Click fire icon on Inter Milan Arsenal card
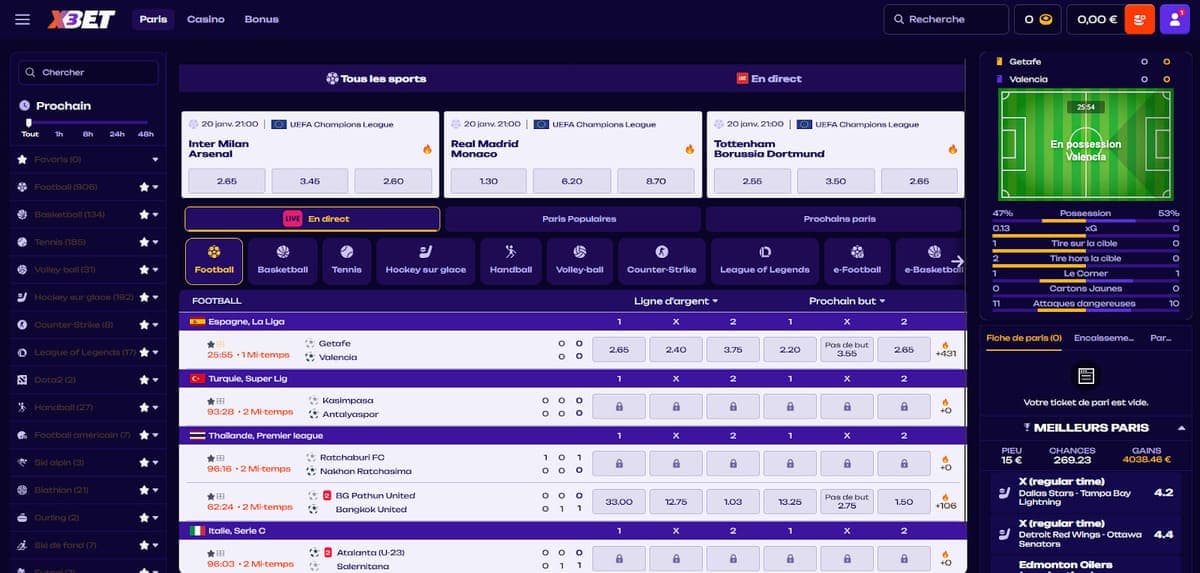 point(427,149)
